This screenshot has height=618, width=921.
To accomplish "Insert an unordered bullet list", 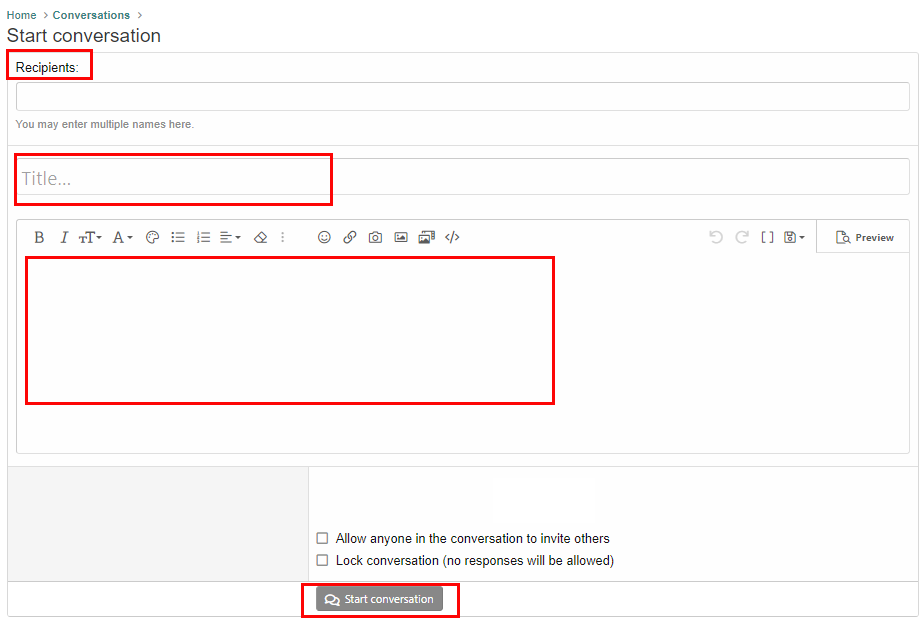I will click(178, 237).
